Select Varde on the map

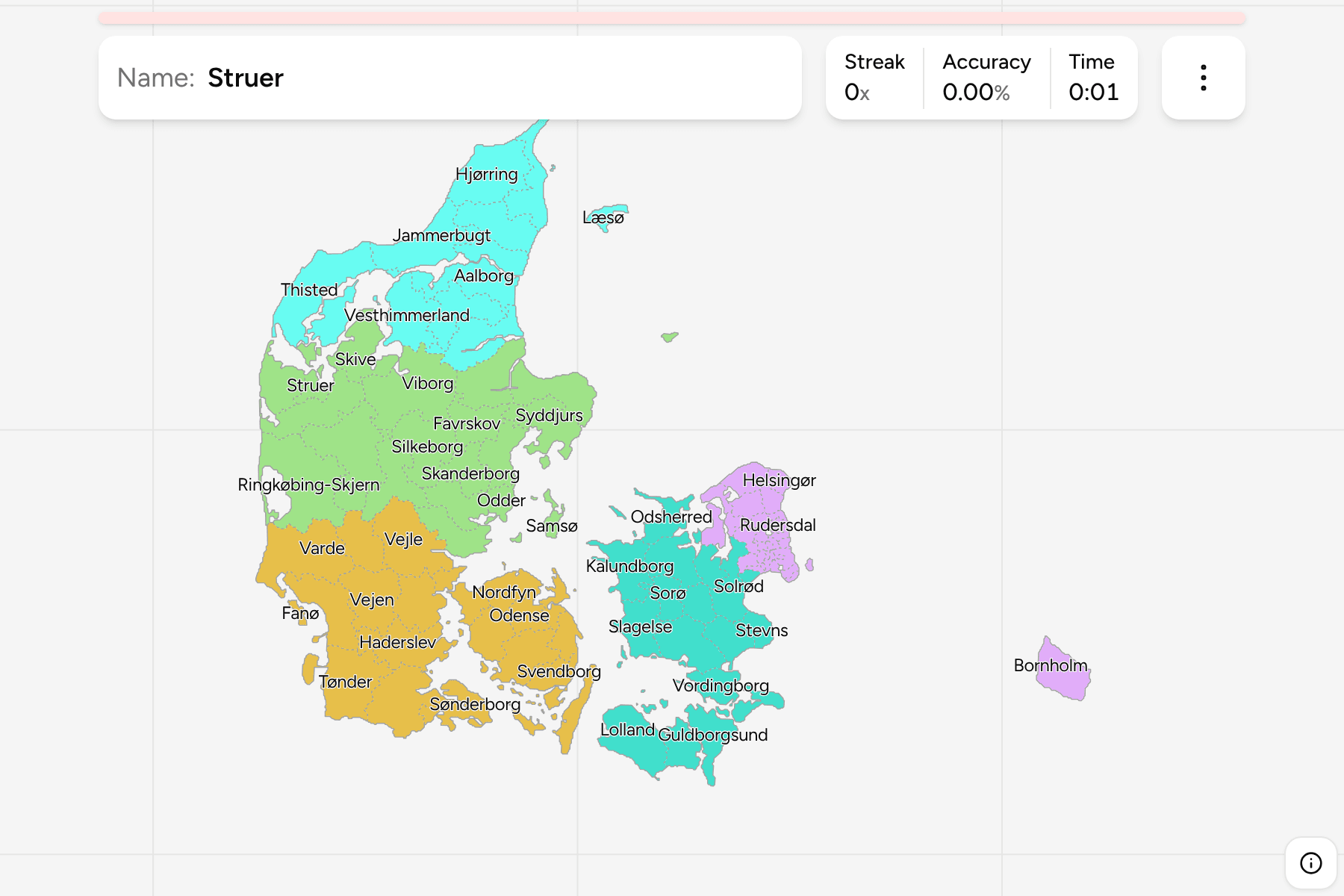pyautogui.click(x=322, y=548)
